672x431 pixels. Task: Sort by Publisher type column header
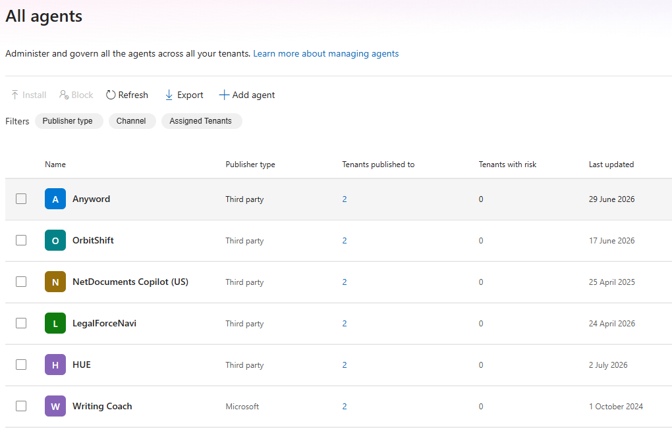click(250, 165)
